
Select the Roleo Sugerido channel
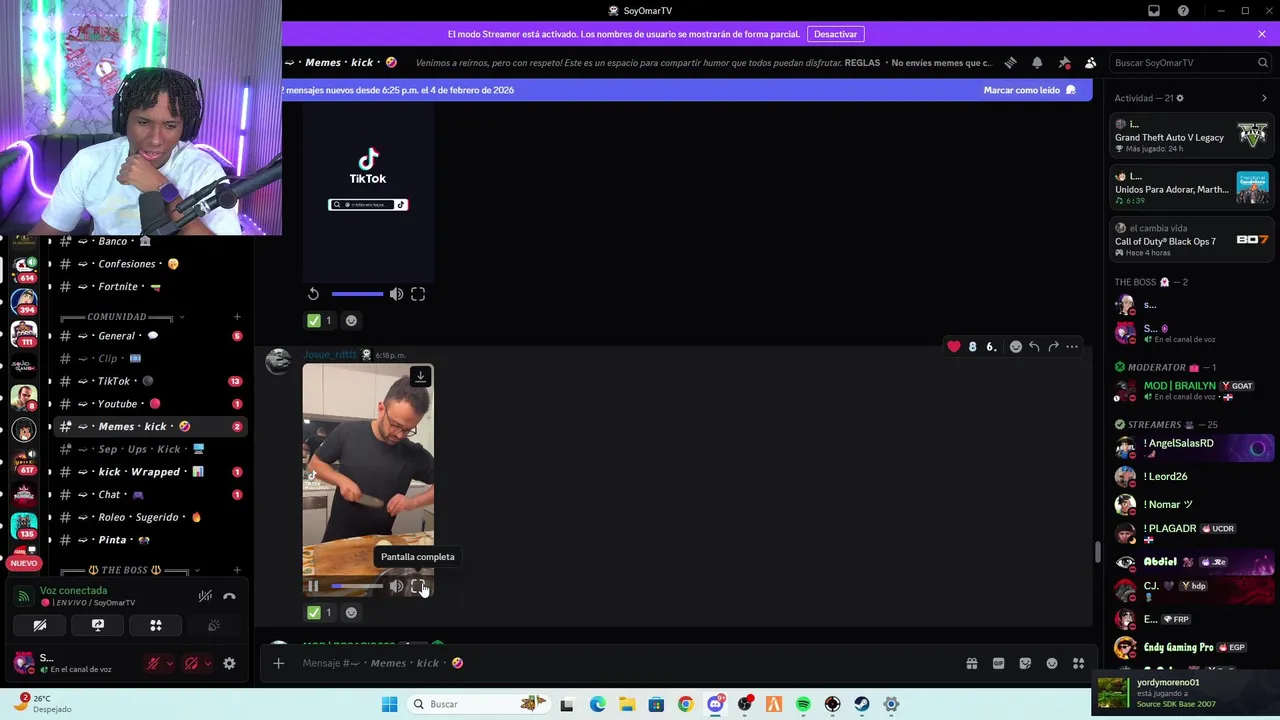tap(150, 517)
